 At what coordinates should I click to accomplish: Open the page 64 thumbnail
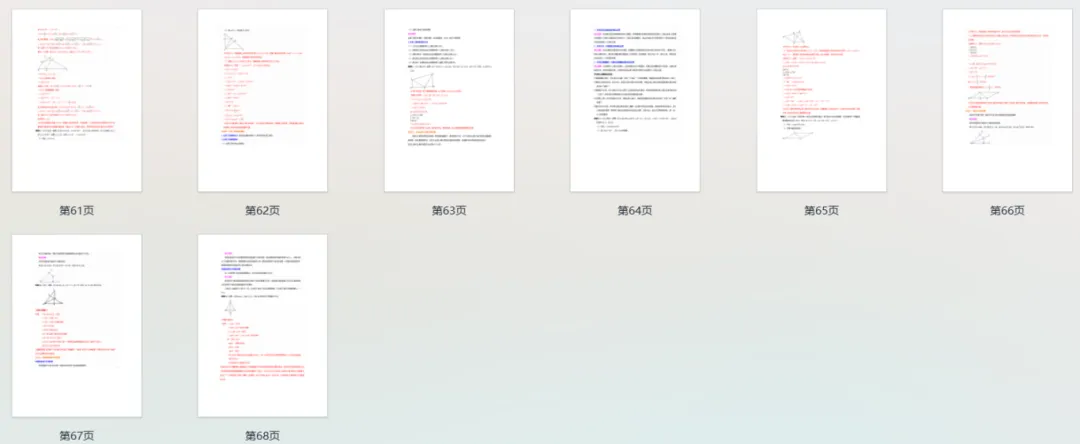[x=635, y=101]
